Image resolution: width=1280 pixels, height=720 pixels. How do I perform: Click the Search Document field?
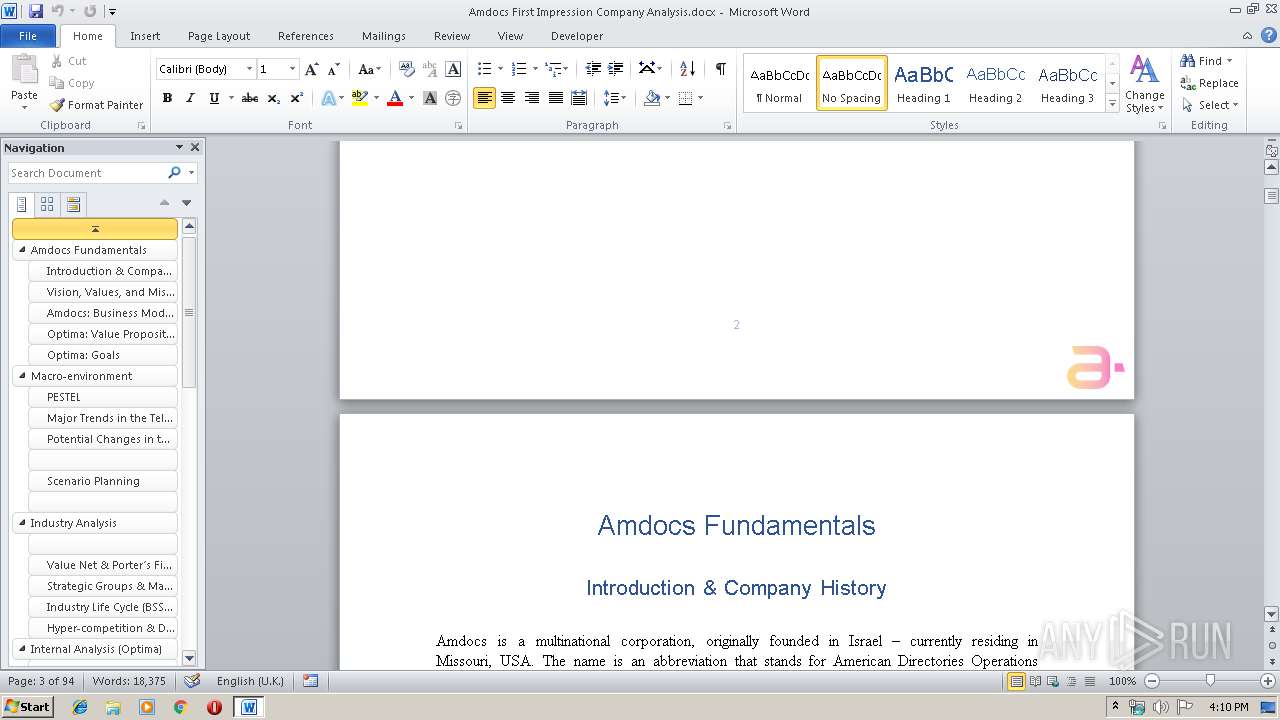(x=88, y=173)
